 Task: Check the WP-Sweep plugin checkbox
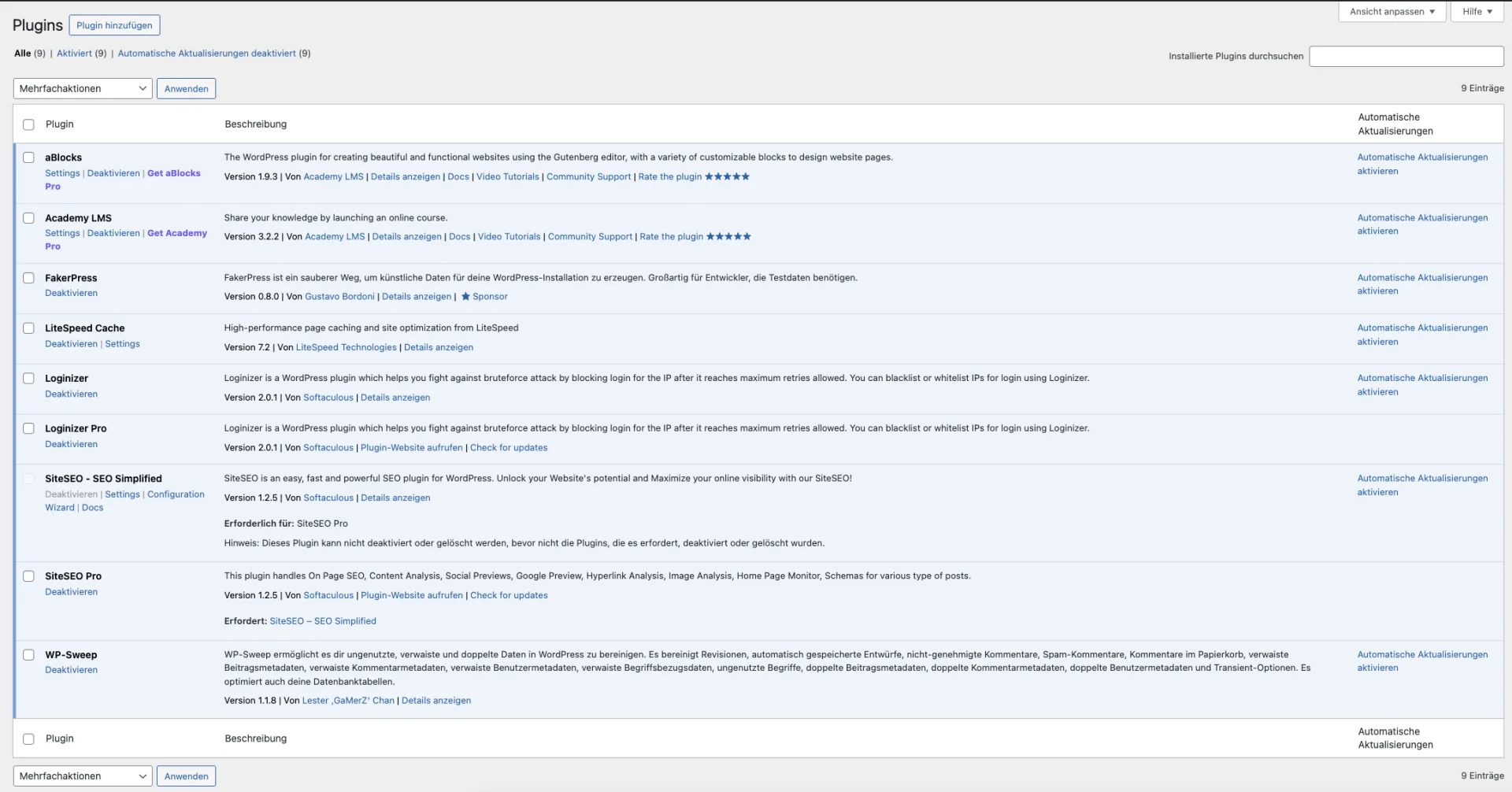(x=28, y=655)
